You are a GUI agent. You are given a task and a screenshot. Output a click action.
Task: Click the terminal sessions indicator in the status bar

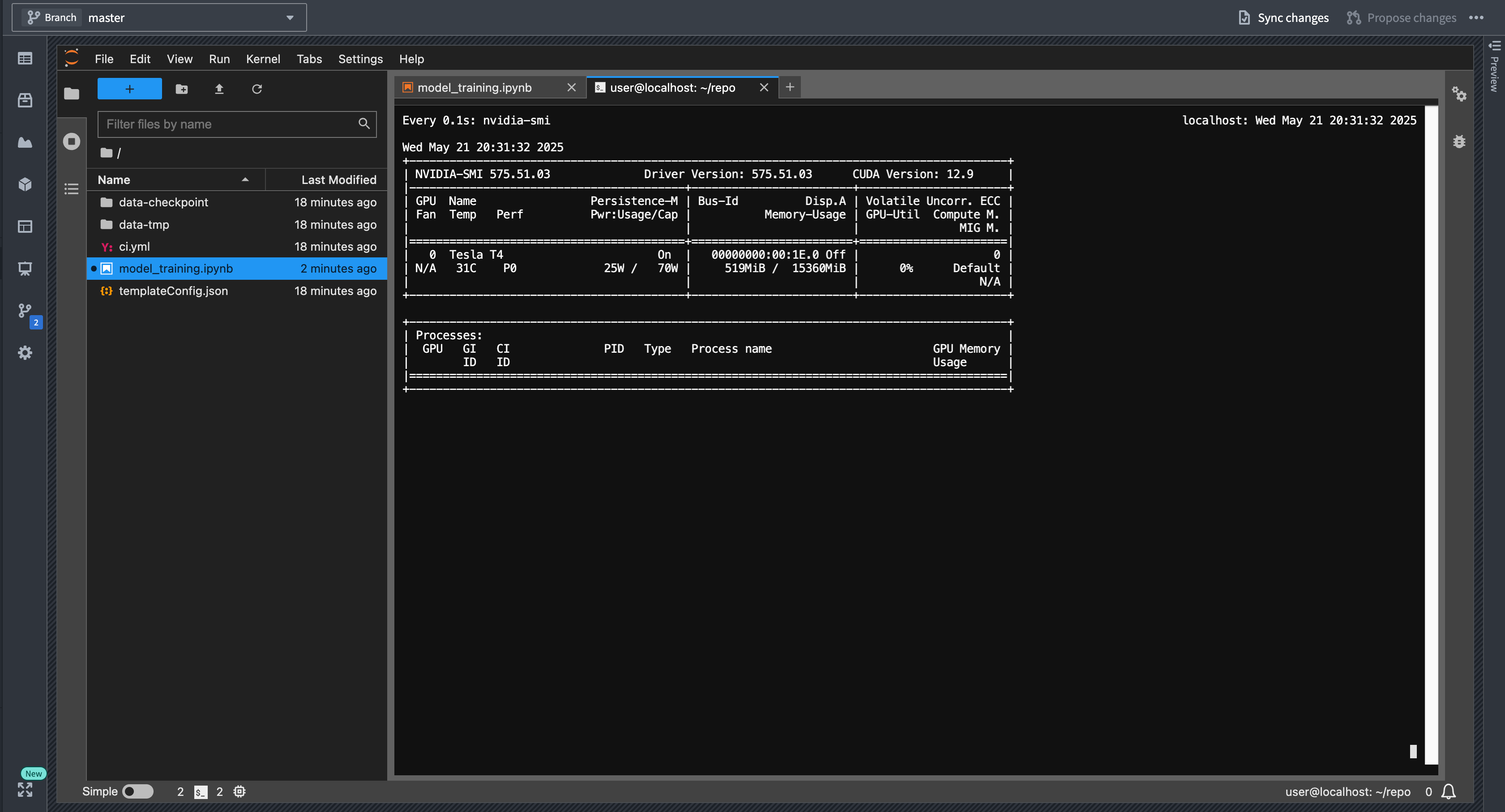[x=201, y=791]
